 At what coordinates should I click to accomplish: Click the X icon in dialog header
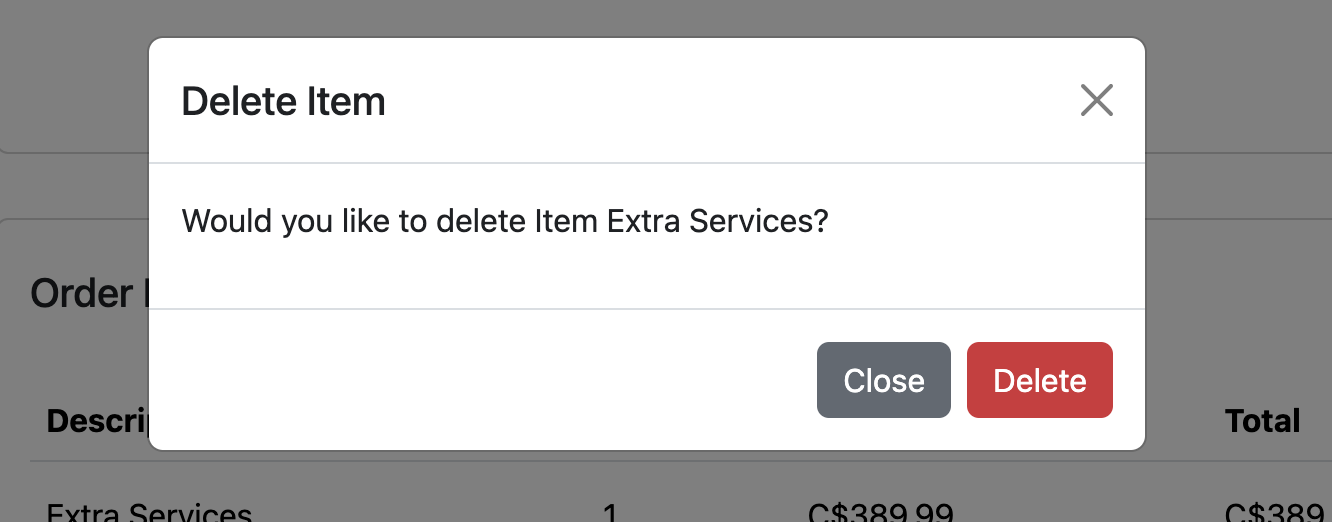click(x=1096, y=101)
